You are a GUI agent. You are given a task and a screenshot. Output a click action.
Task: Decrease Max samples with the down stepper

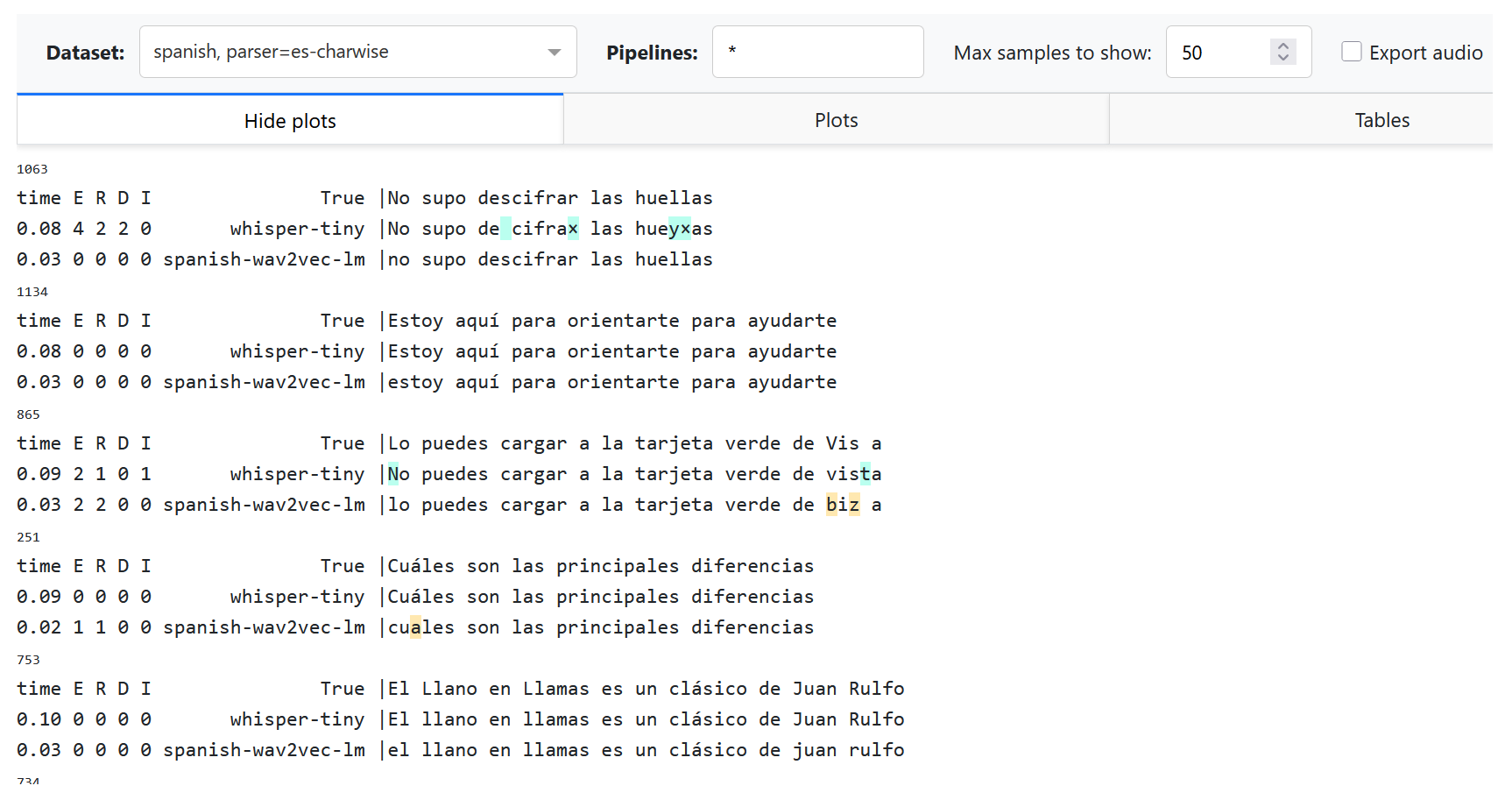coord(1282,58)
